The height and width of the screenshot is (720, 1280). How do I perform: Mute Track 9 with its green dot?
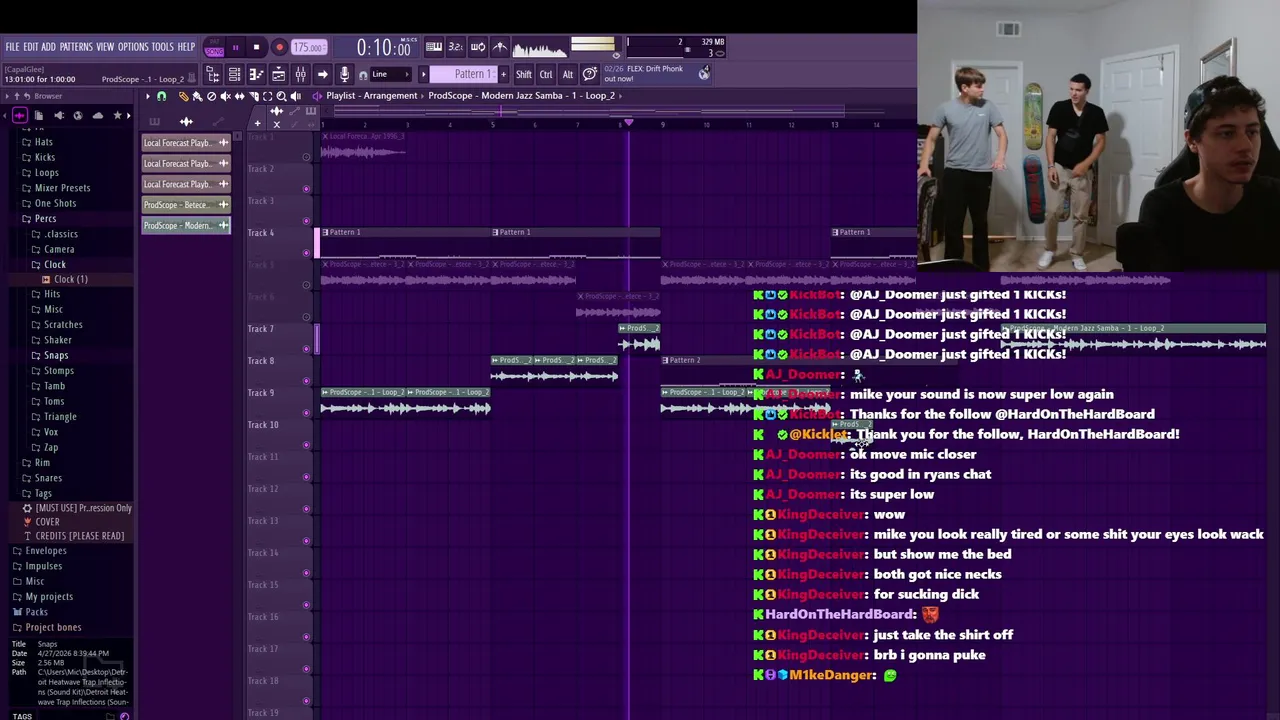[306, 413]
